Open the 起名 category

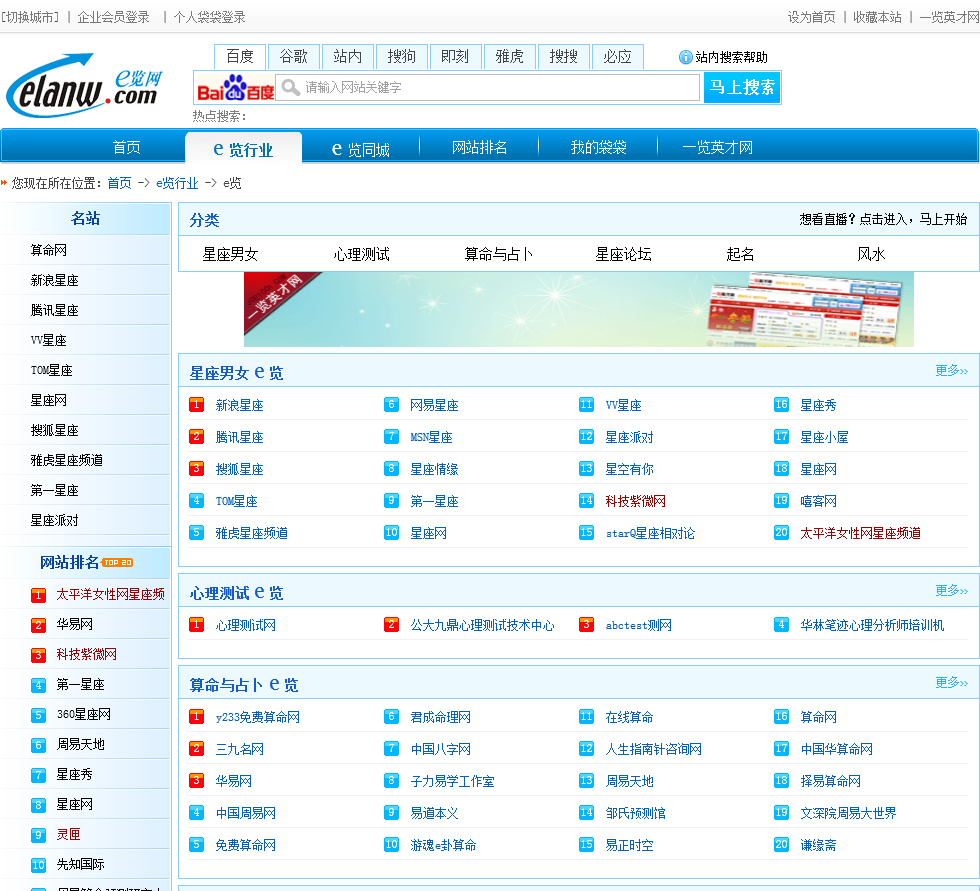[740, 254]
